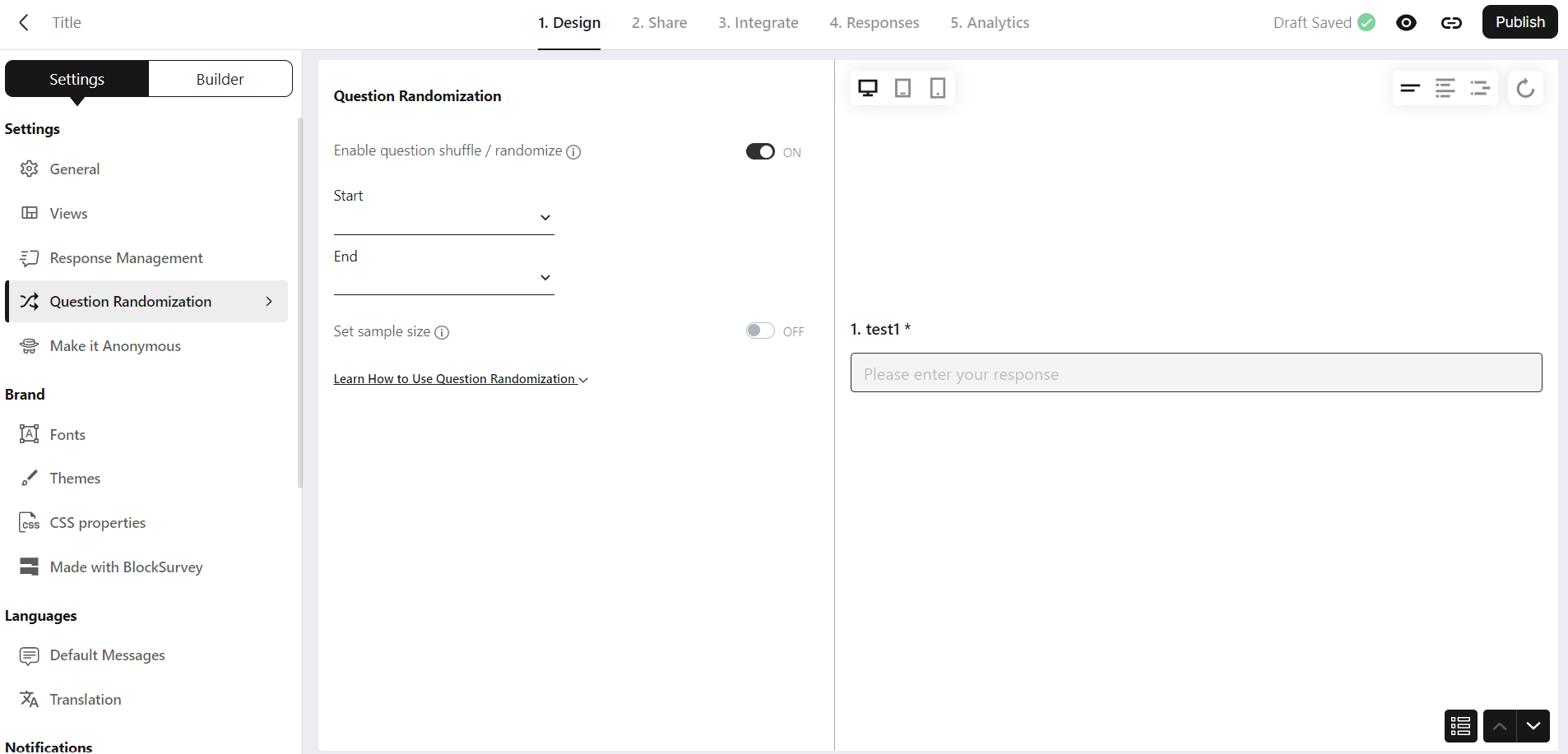Open Learn How to Use Question Randomization link
1568x754 pixels.
coord(461,379)
